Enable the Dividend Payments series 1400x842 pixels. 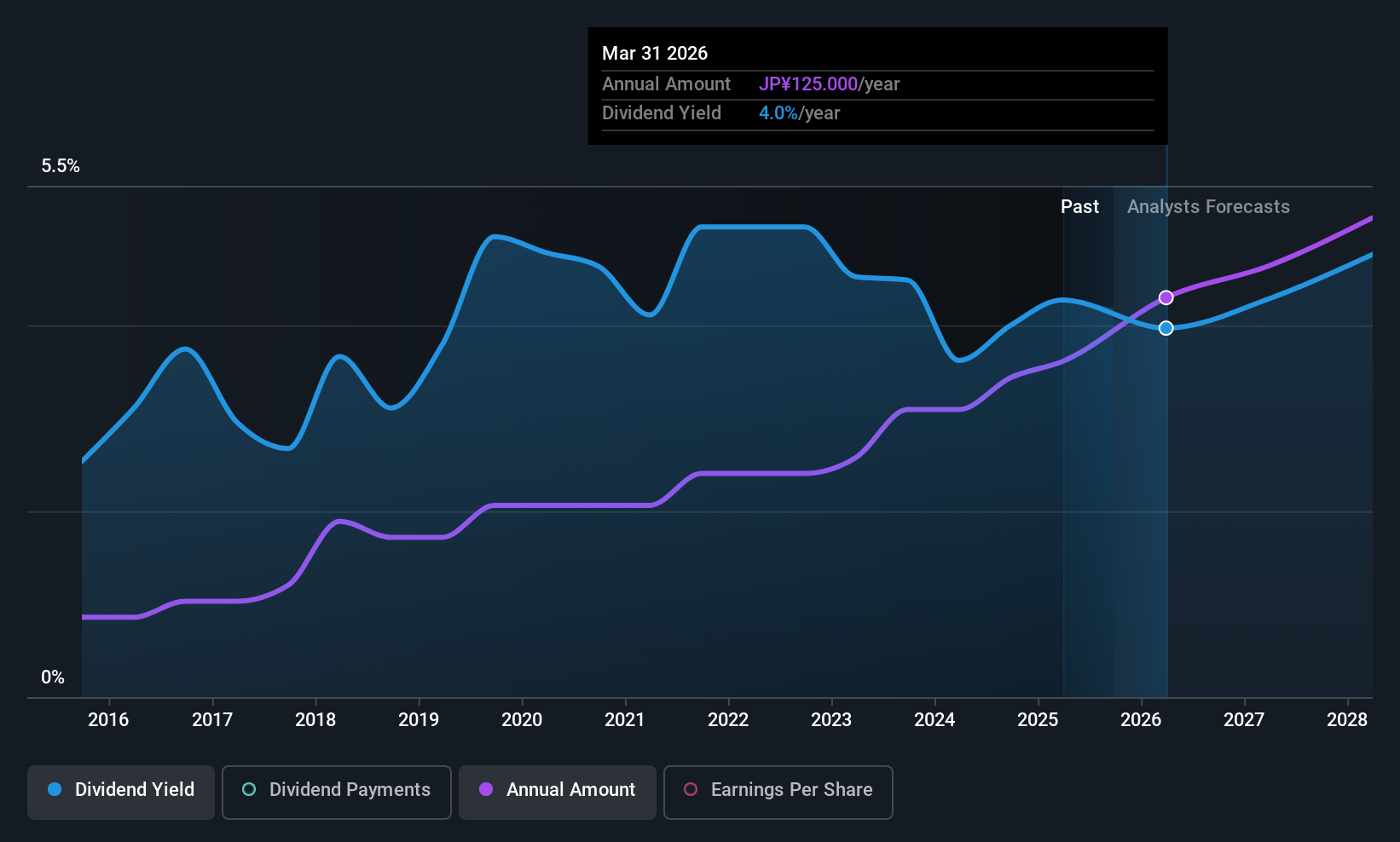[x=337, y=792]
